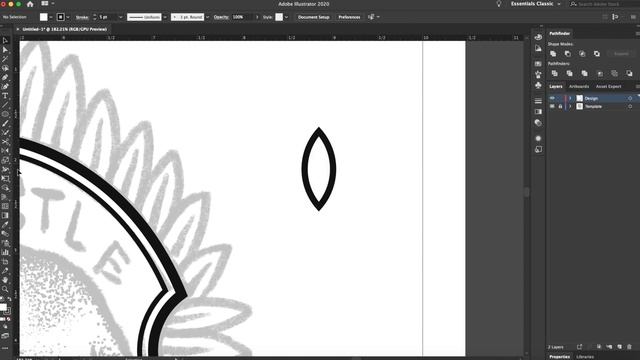Select the Layers tab

point(556,87)
